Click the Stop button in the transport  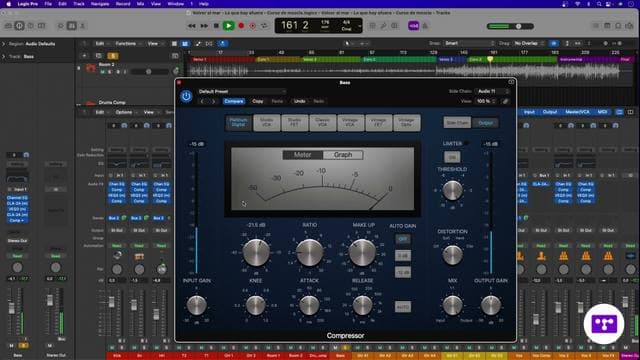tap(216, 26)
